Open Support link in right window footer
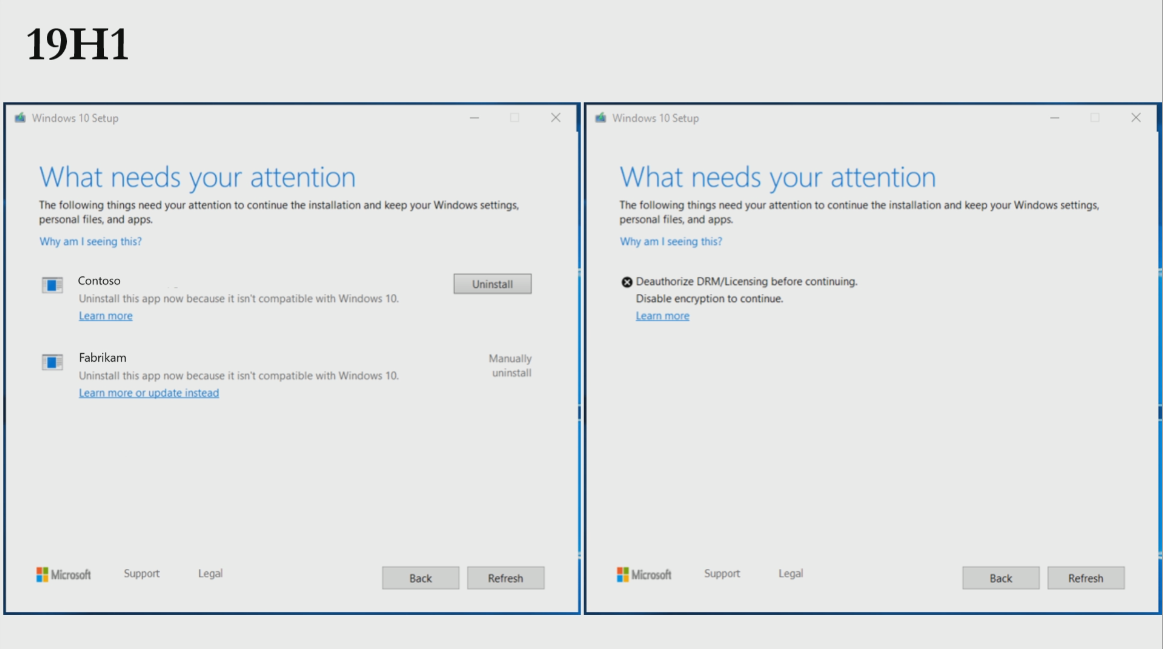The height and width of the screenshot is (649, 1163). click(722, 573)
